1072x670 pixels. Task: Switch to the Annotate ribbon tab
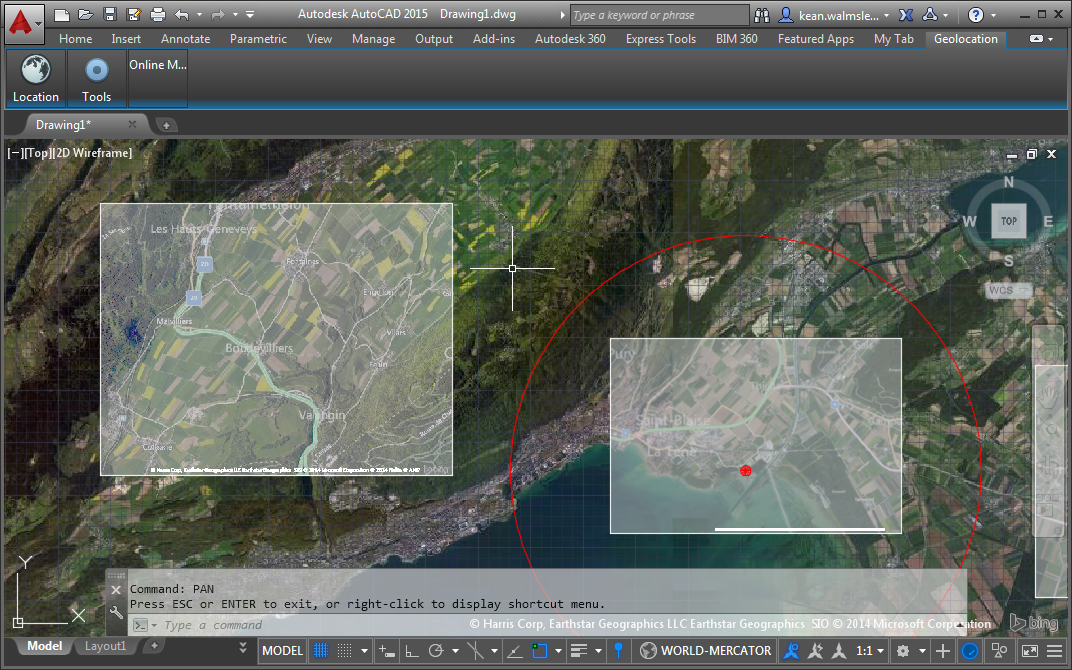[x=185, y=39]
